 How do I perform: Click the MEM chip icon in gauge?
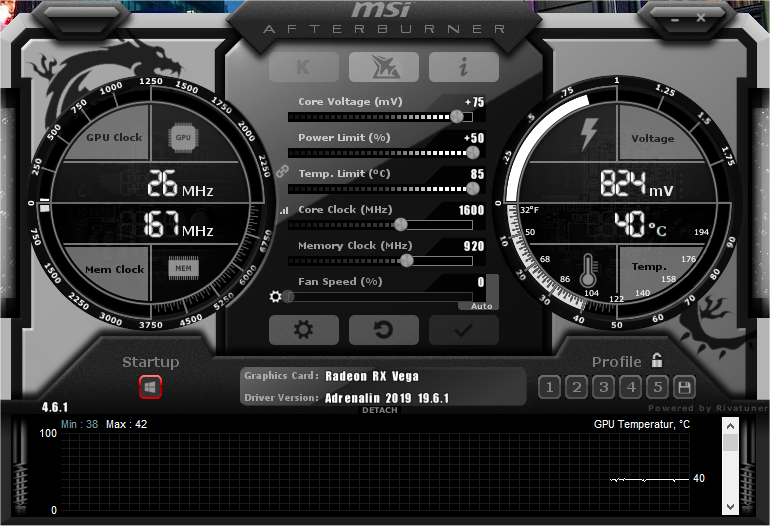pyautogui.click(x=184, y=268)
